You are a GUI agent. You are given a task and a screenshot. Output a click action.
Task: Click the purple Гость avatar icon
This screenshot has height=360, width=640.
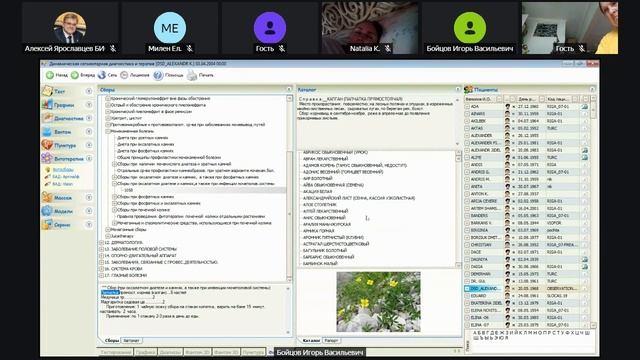270,28
